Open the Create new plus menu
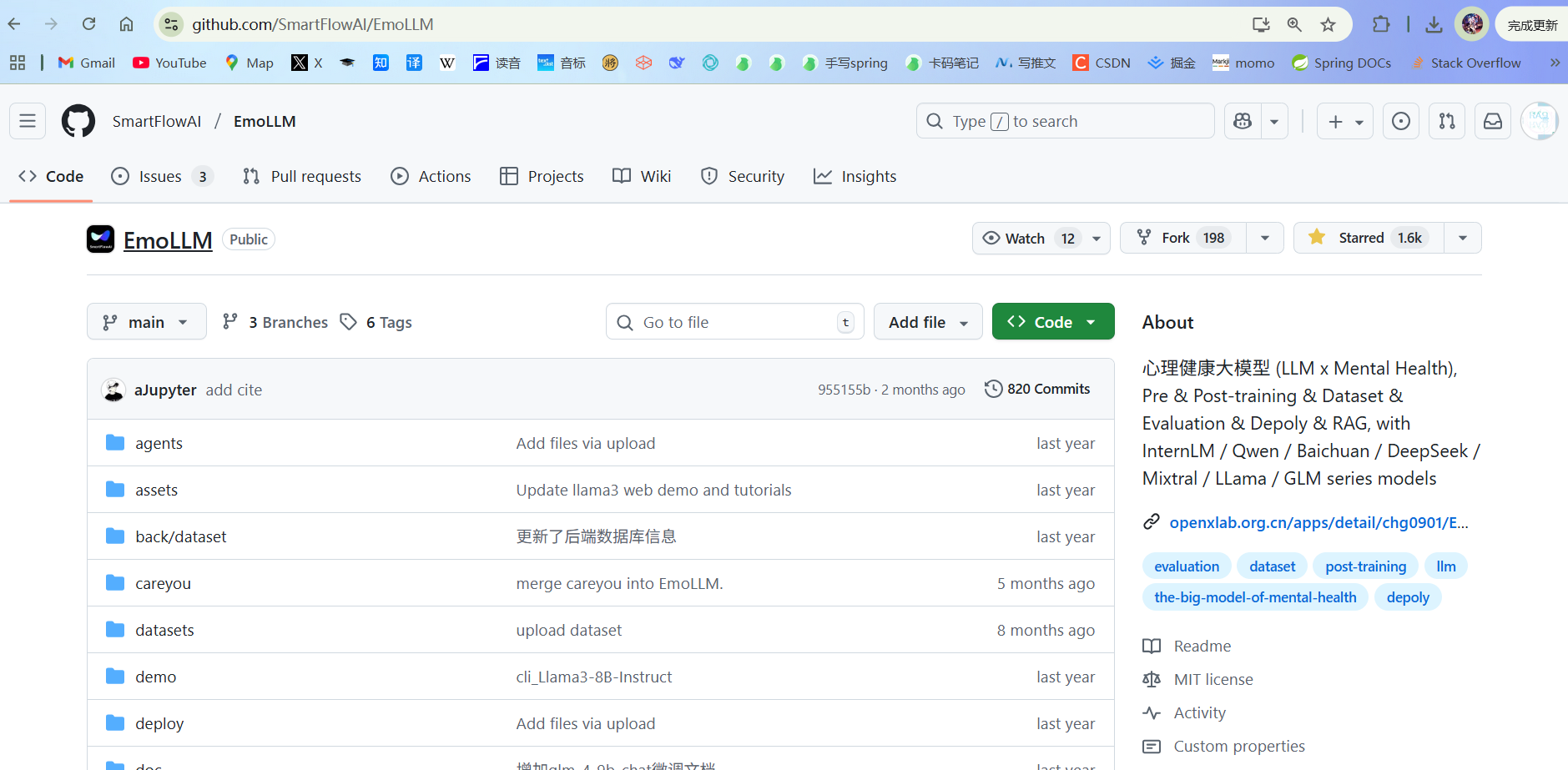This screenshot has width=1568, height=770. coord(1345,121)
